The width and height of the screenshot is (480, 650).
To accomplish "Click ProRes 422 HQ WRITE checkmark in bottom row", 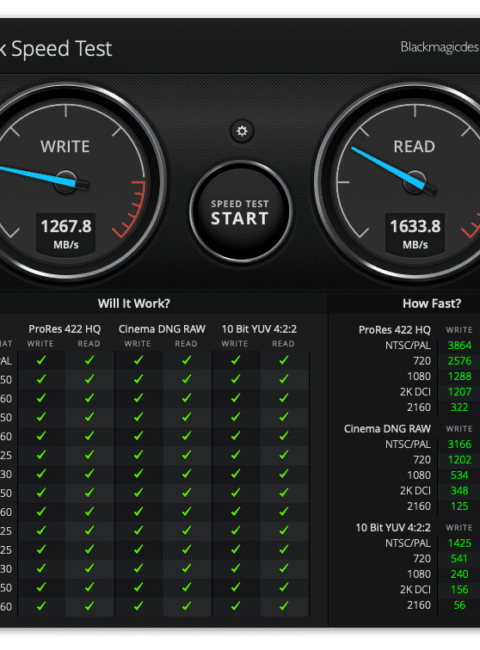I will [41, 606].
